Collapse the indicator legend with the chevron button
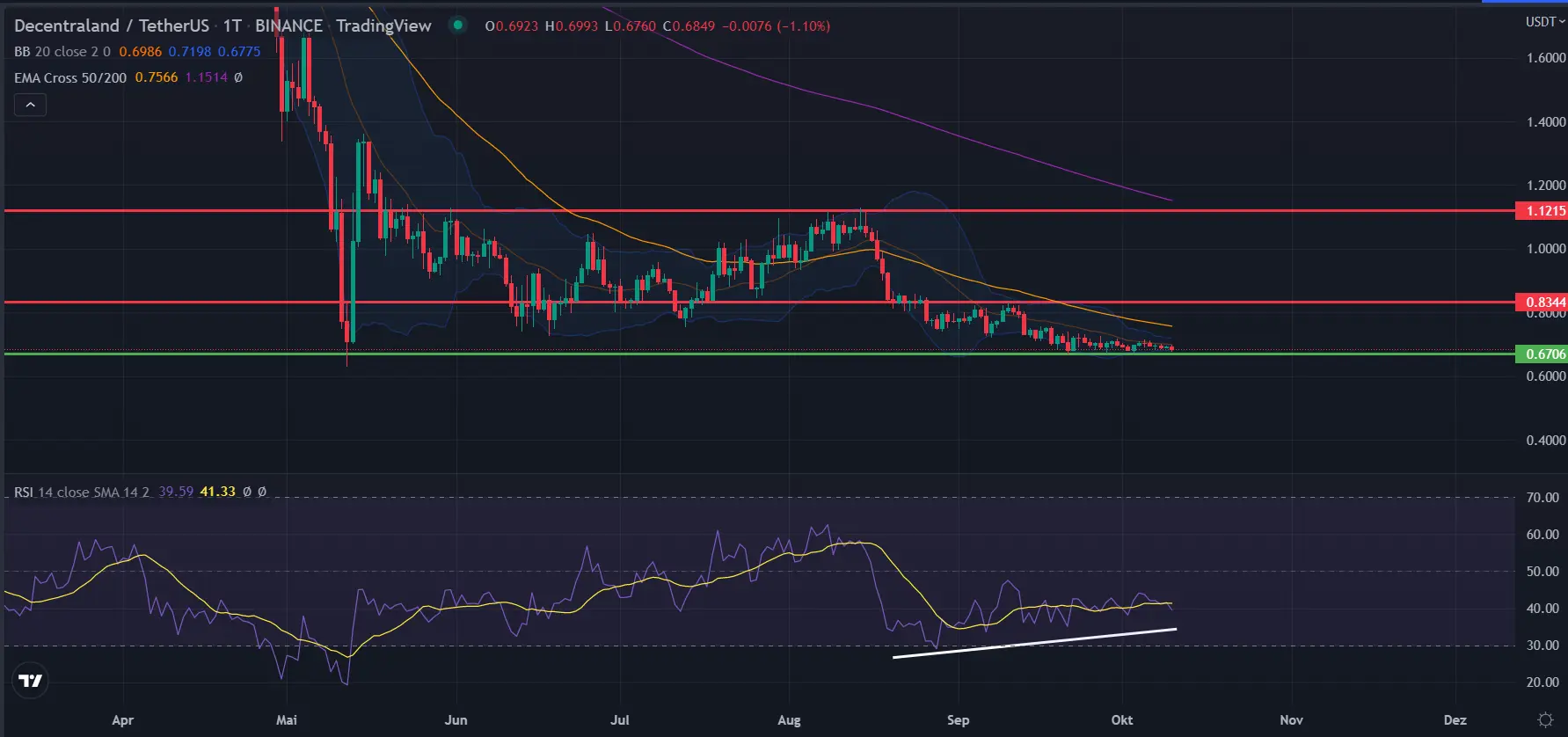This screenshot has width=1568, height=737. click(x=30, y=105)
